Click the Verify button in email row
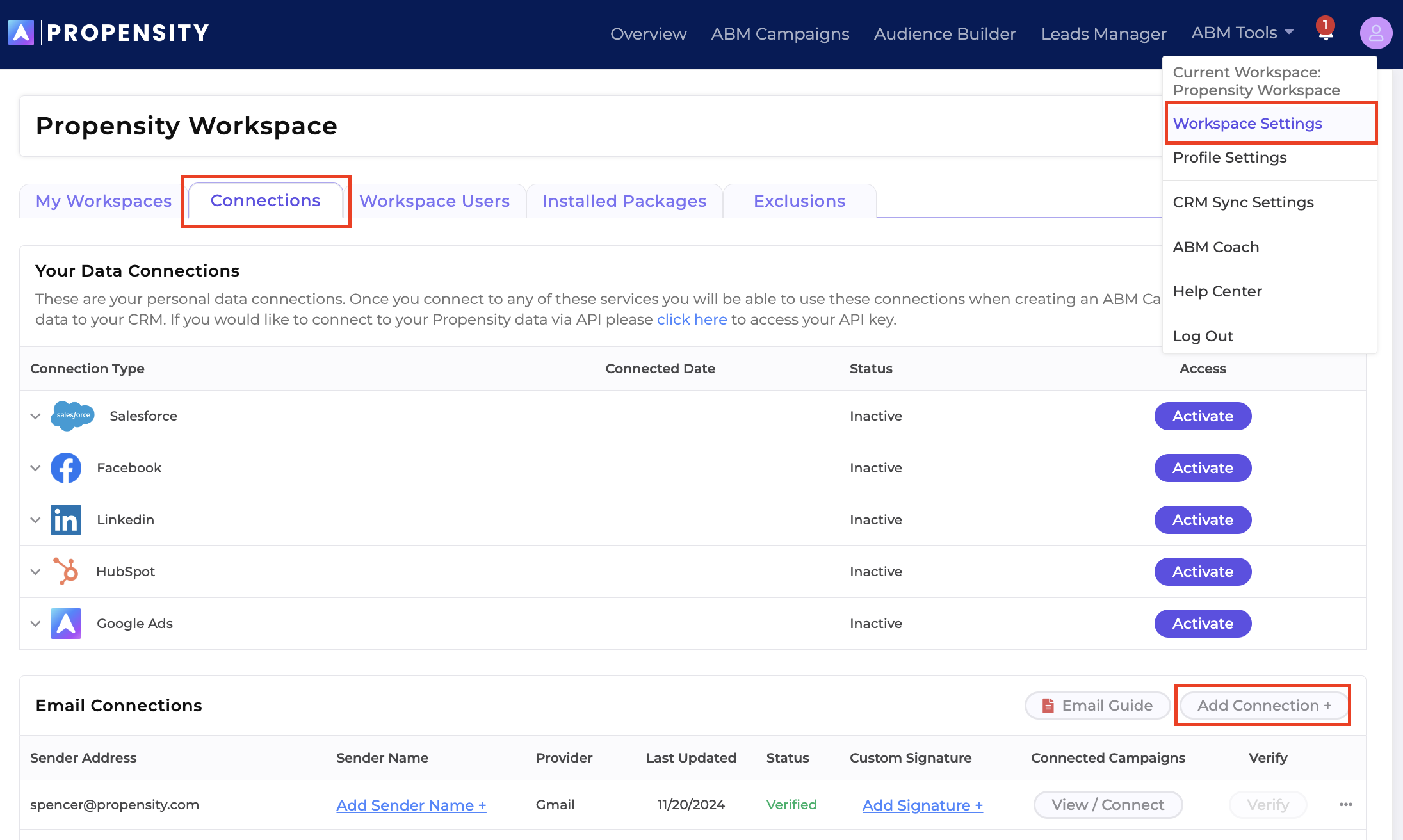 tap(1268, 805)
